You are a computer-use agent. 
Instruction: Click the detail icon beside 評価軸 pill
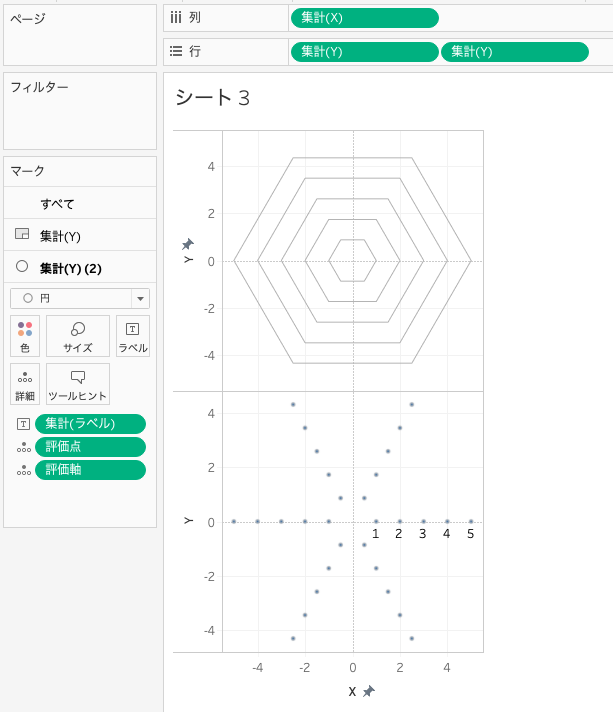(x=23, y=470)
